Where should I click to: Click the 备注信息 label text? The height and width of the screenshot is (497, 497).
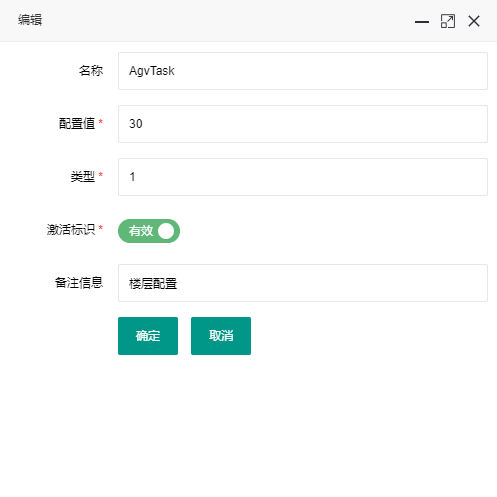[79, 283]
